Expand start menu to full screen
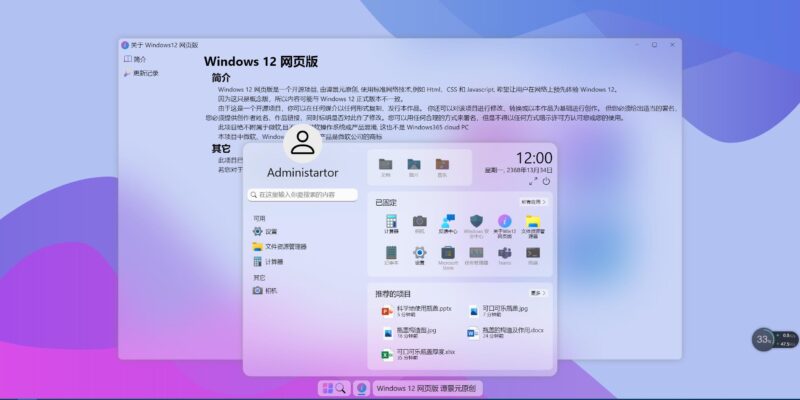Image resolution: width=800 pixels, height=400 pixels. click(x=533, y=181)
